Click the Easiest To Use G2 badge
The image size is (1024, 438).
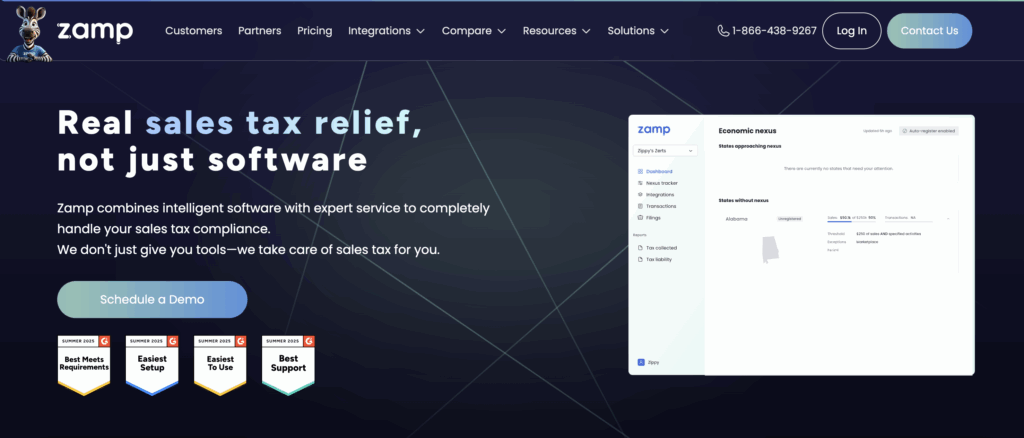(x=220, y=366)
